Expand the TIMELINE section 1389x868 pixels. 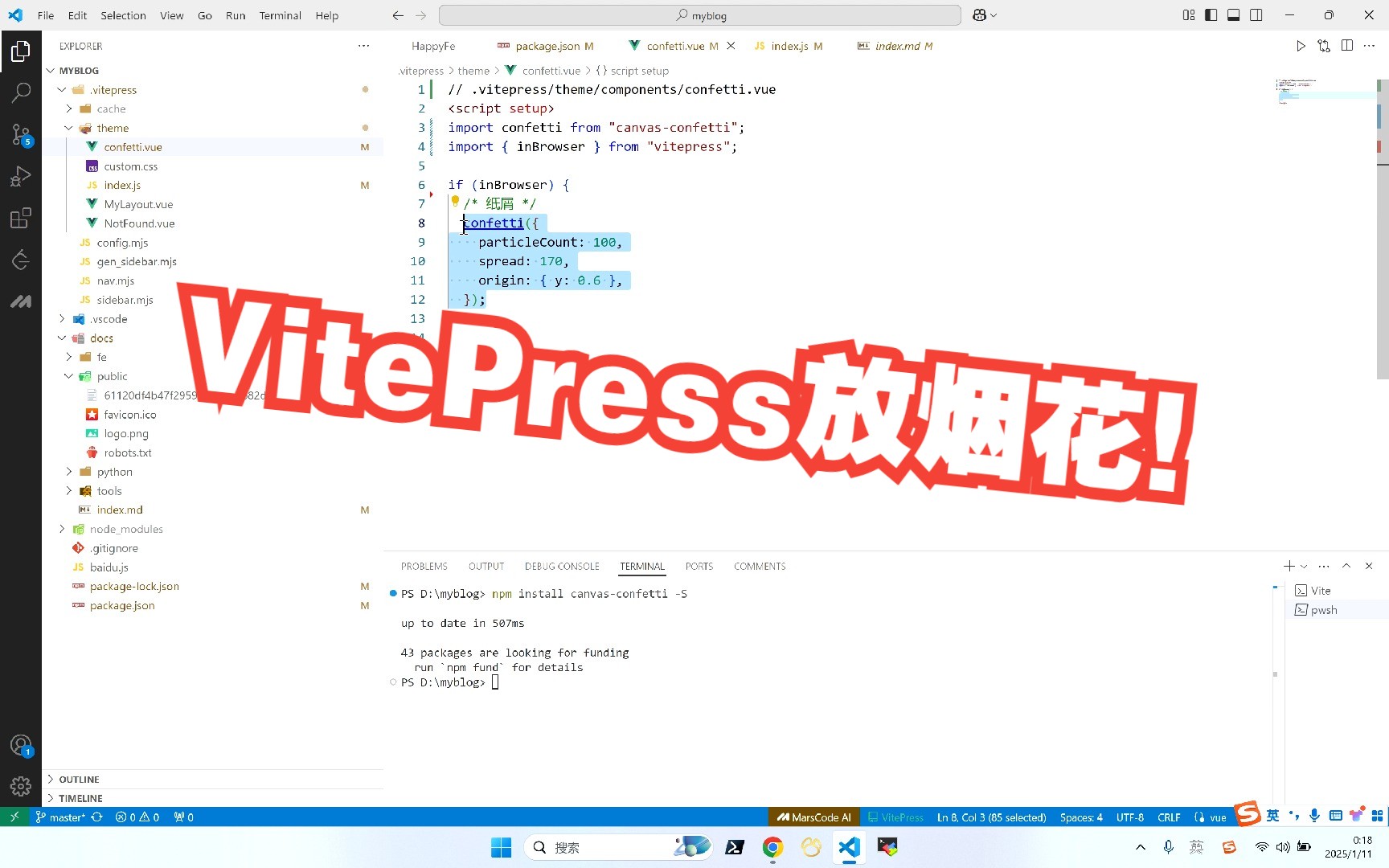click(x=213, y=798)
